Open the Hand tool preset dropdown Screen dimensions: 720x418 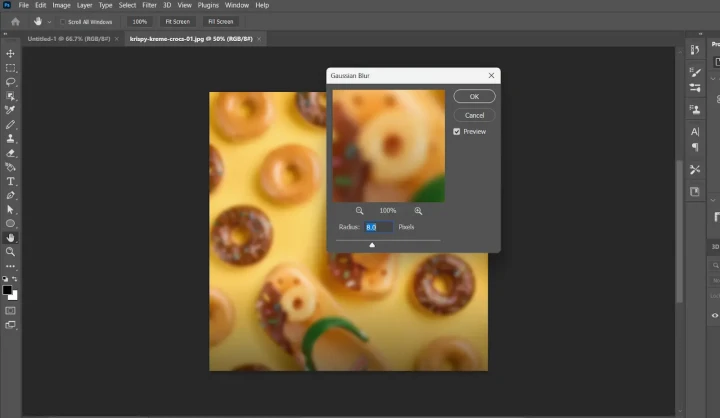click(x=49, y=22)
